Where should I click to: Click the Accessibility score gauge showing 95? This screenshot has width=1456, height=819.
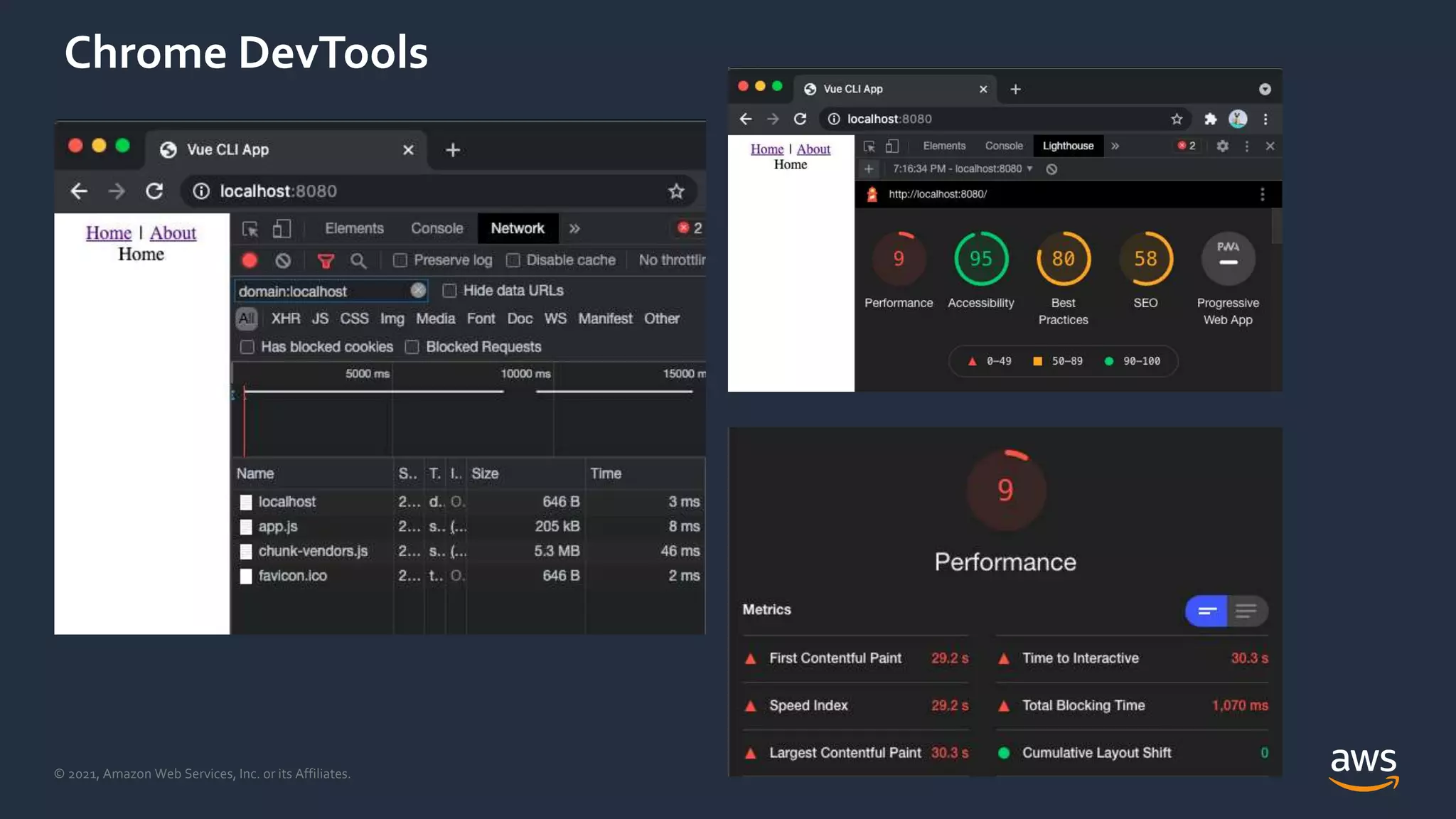point(981,258)
